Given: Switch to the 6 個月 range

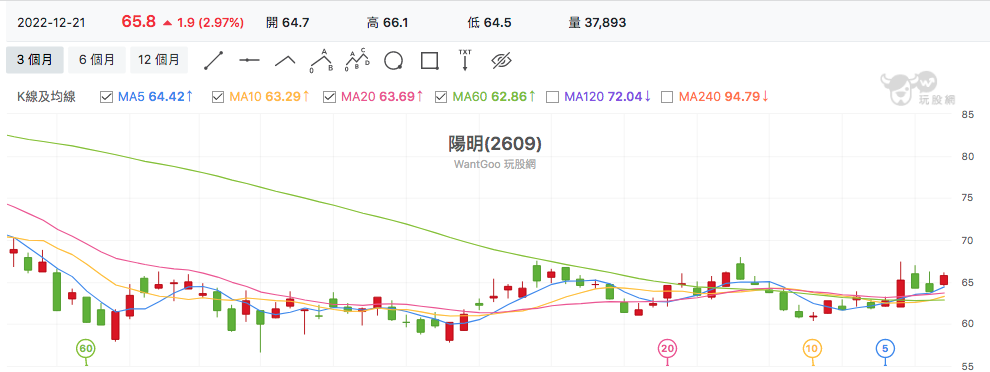Looking at the screenshot, I should click(x=97, y=60).
